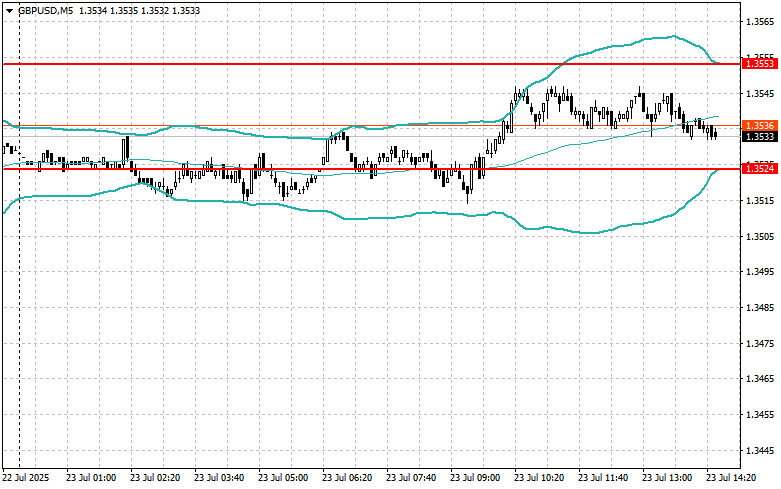Screen dimensions: 781x489
Task: Click the 1.3505 price scale value
Action: click(x=760, y=236)
